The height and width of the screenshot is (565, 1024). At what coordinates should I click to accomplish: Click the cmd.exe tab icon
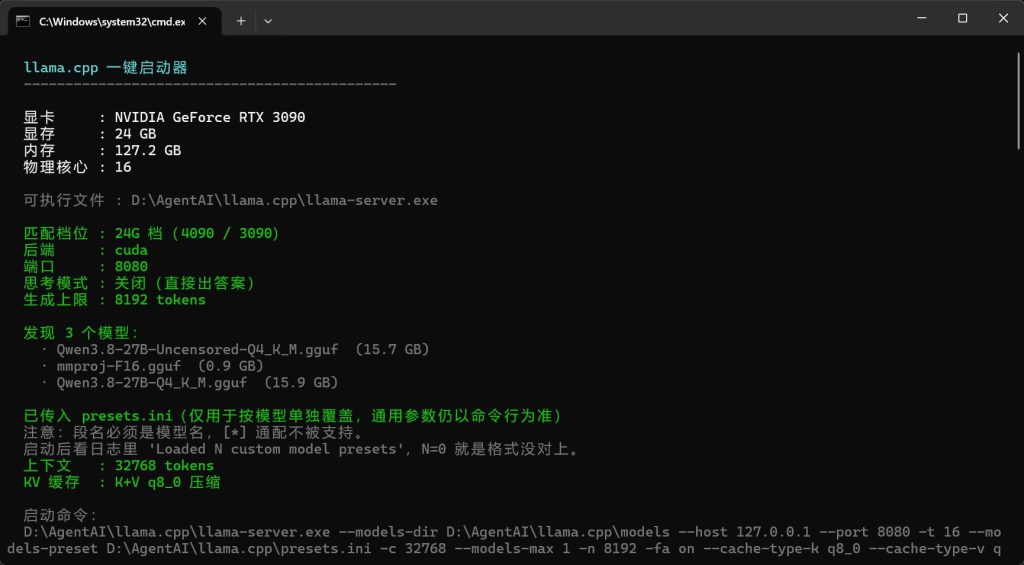click(x=23, y=21)
